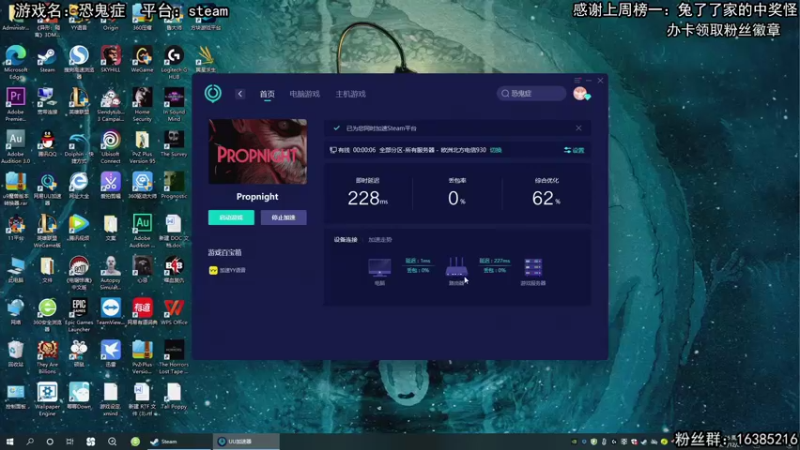Open taskbar search magnifier
This screenshot has width=800, height=450.
[30, 441]
